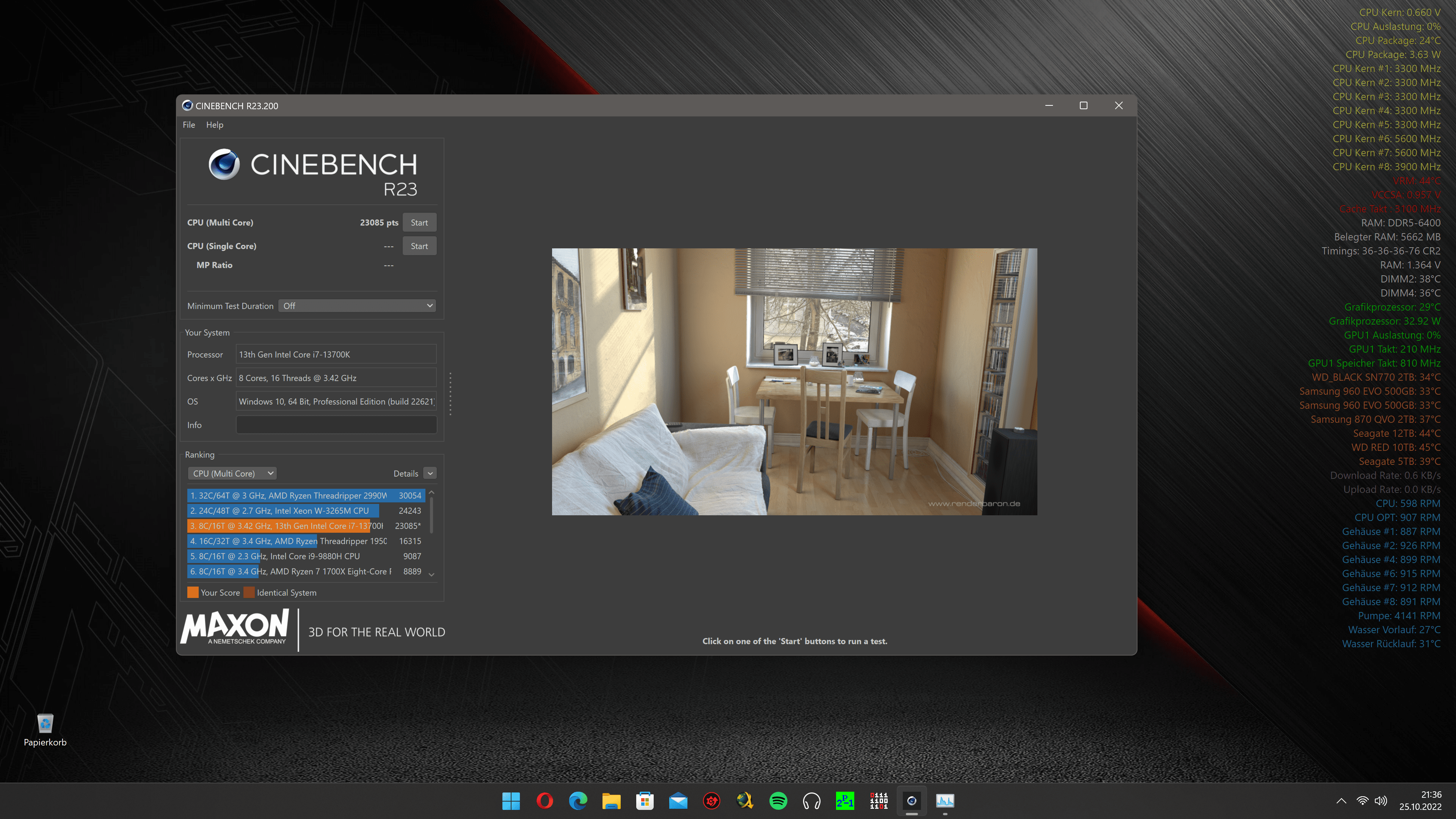
Task: Launch Spotify from the taskbar
Action: [x=778, y=801]
